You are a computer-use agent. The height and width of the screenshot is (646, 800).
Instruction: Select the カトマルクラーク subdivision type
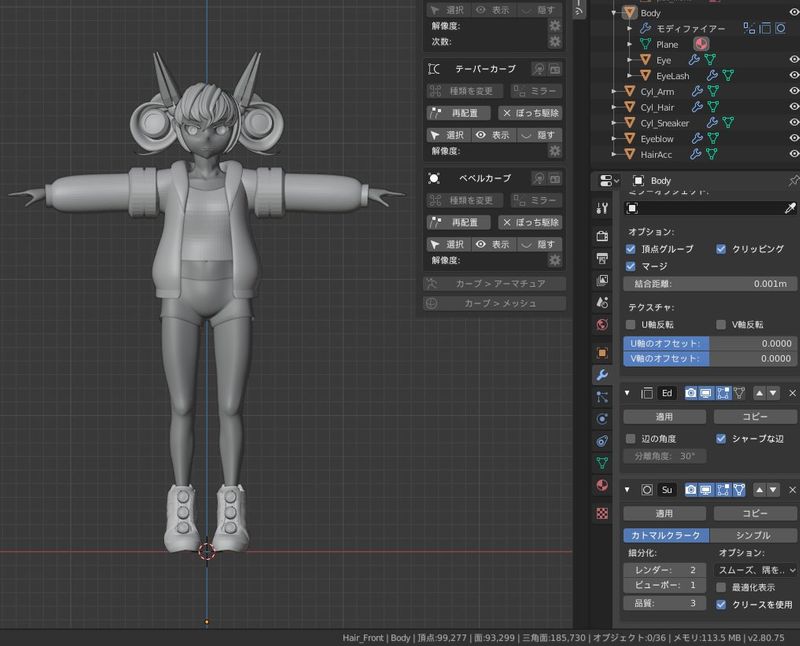tap(665, 535)
